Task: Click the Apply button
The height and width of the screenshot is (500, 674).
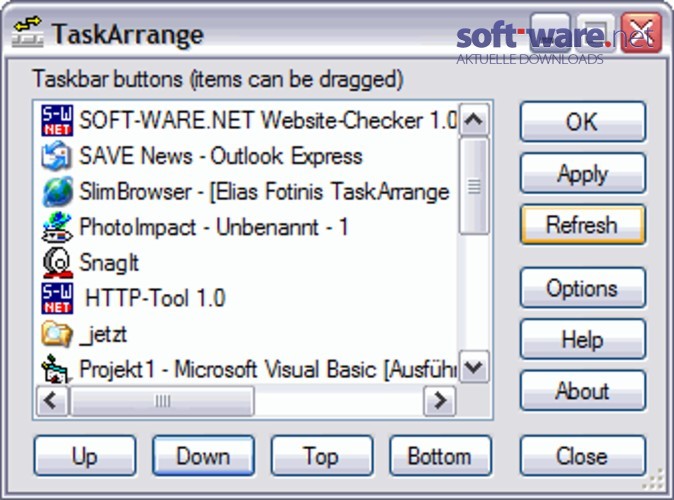Action: coord(582,173)
